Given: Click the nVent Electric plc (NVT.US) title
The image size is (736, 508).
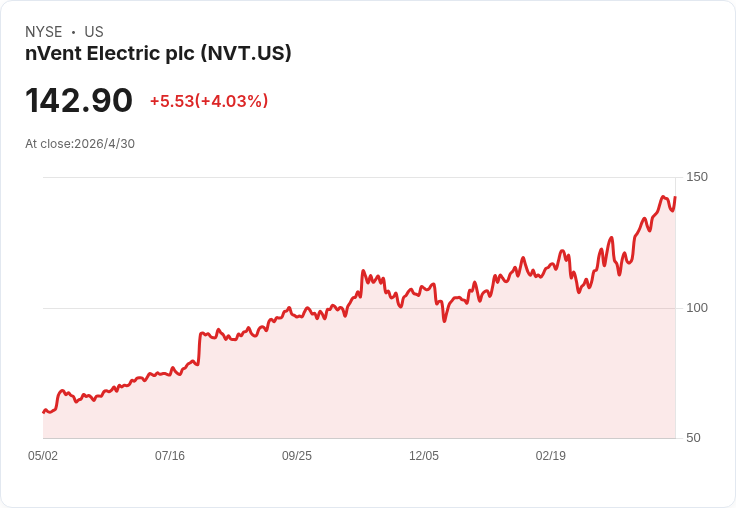Looking at the screenshot, I should [x=158, y=54].
